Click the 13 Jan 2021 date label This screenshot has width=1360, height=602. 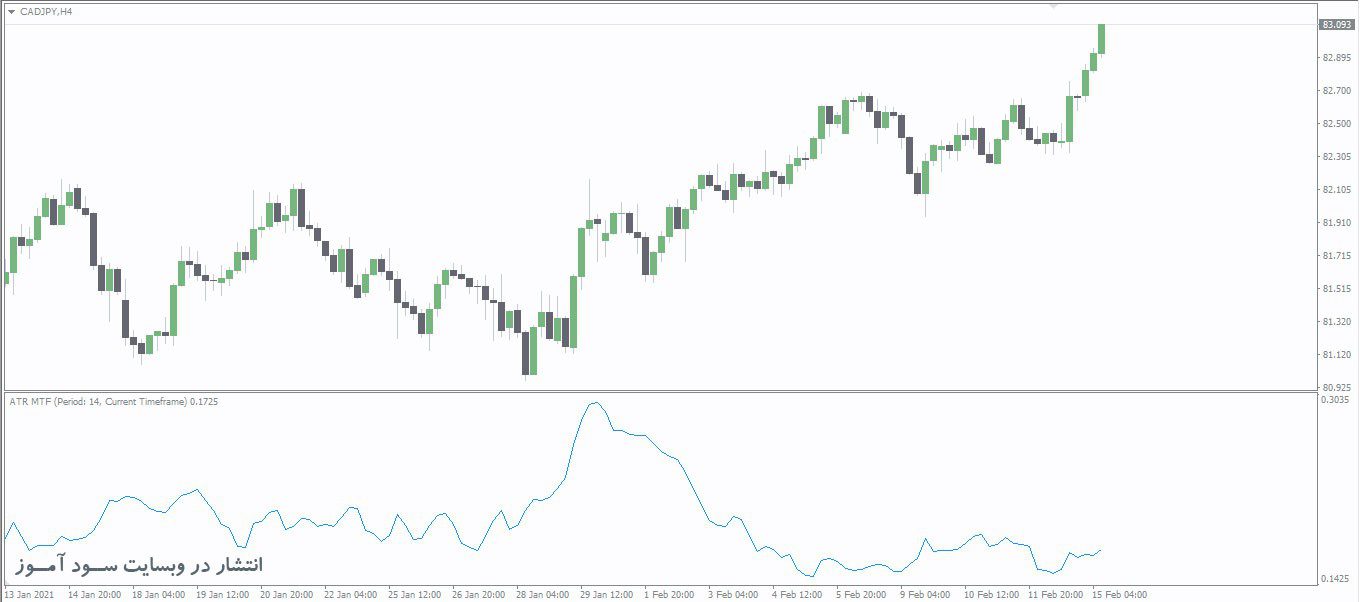29,594
